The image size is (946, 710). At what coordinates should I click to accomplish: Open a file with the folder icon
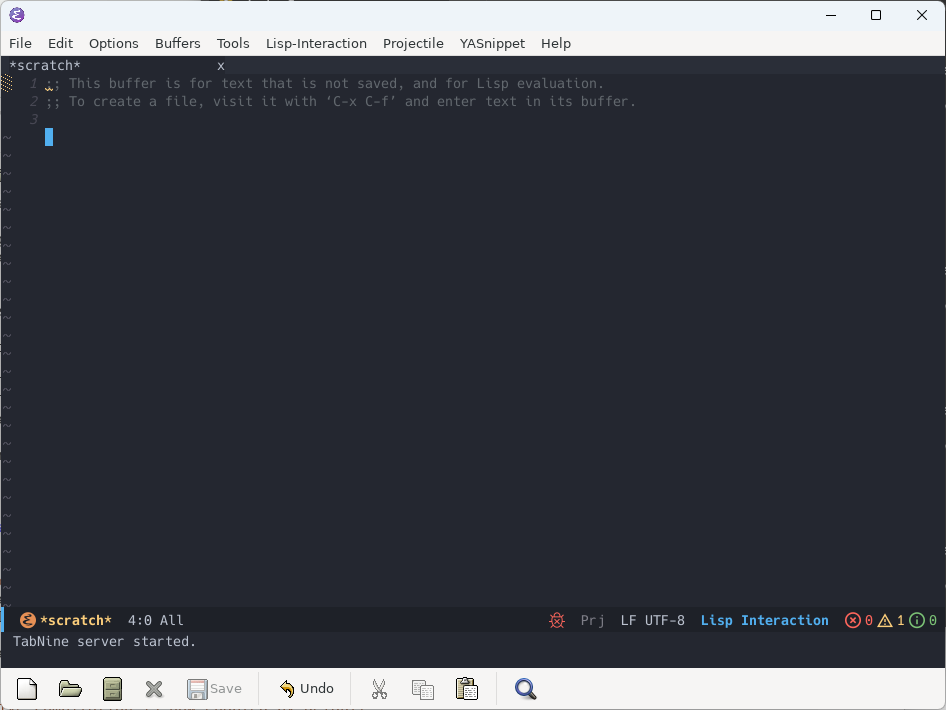[x=70, y=688]
